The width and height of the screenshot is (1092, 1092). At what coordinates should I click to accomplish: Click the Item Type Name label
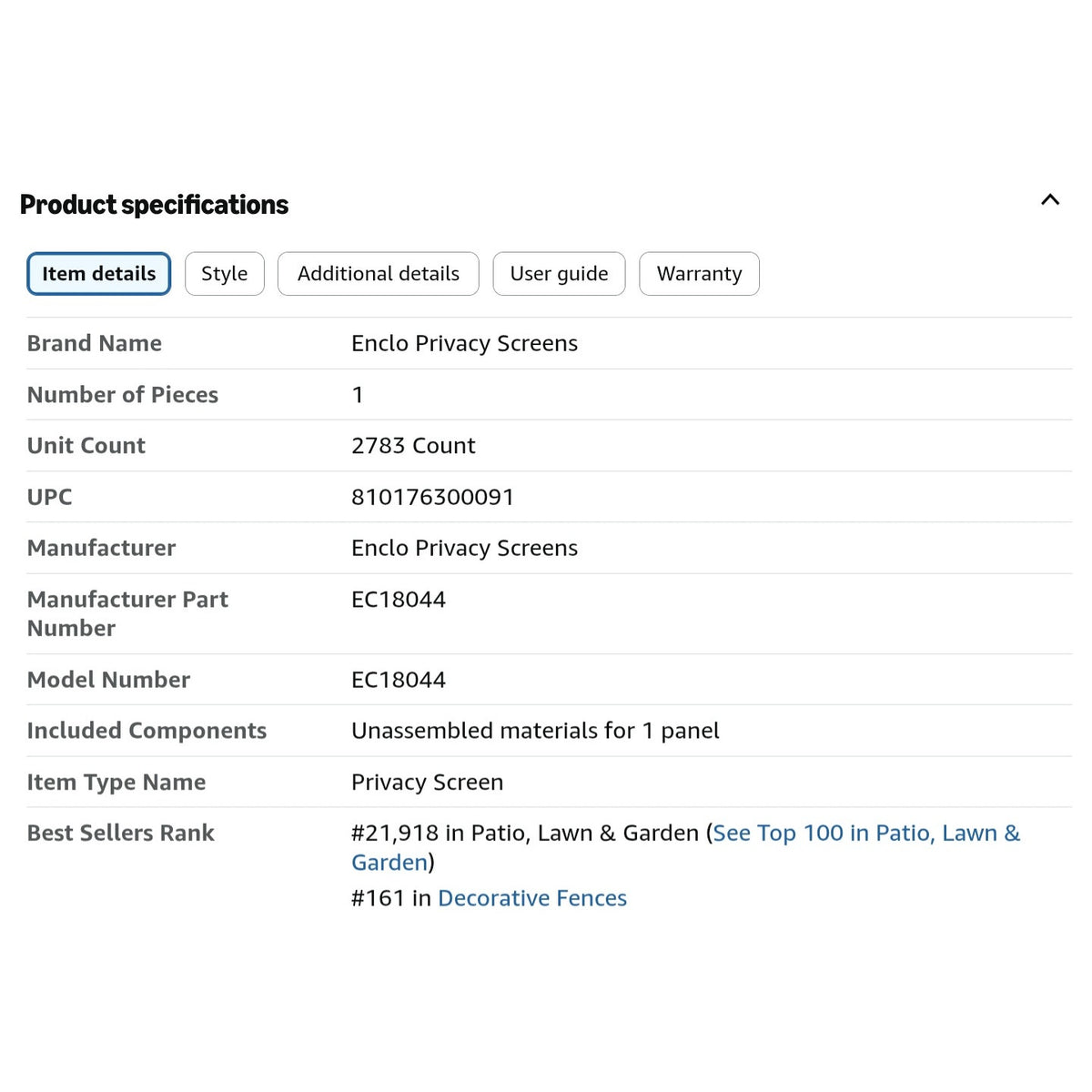[116, 783]
